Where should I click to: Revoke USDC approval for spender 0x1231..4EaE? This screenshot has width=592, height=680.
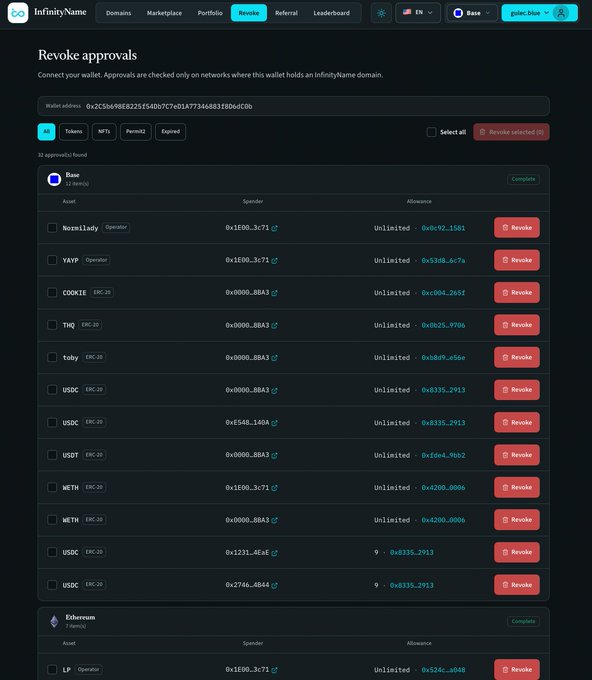pyautogui.click(x=517, y=552)
